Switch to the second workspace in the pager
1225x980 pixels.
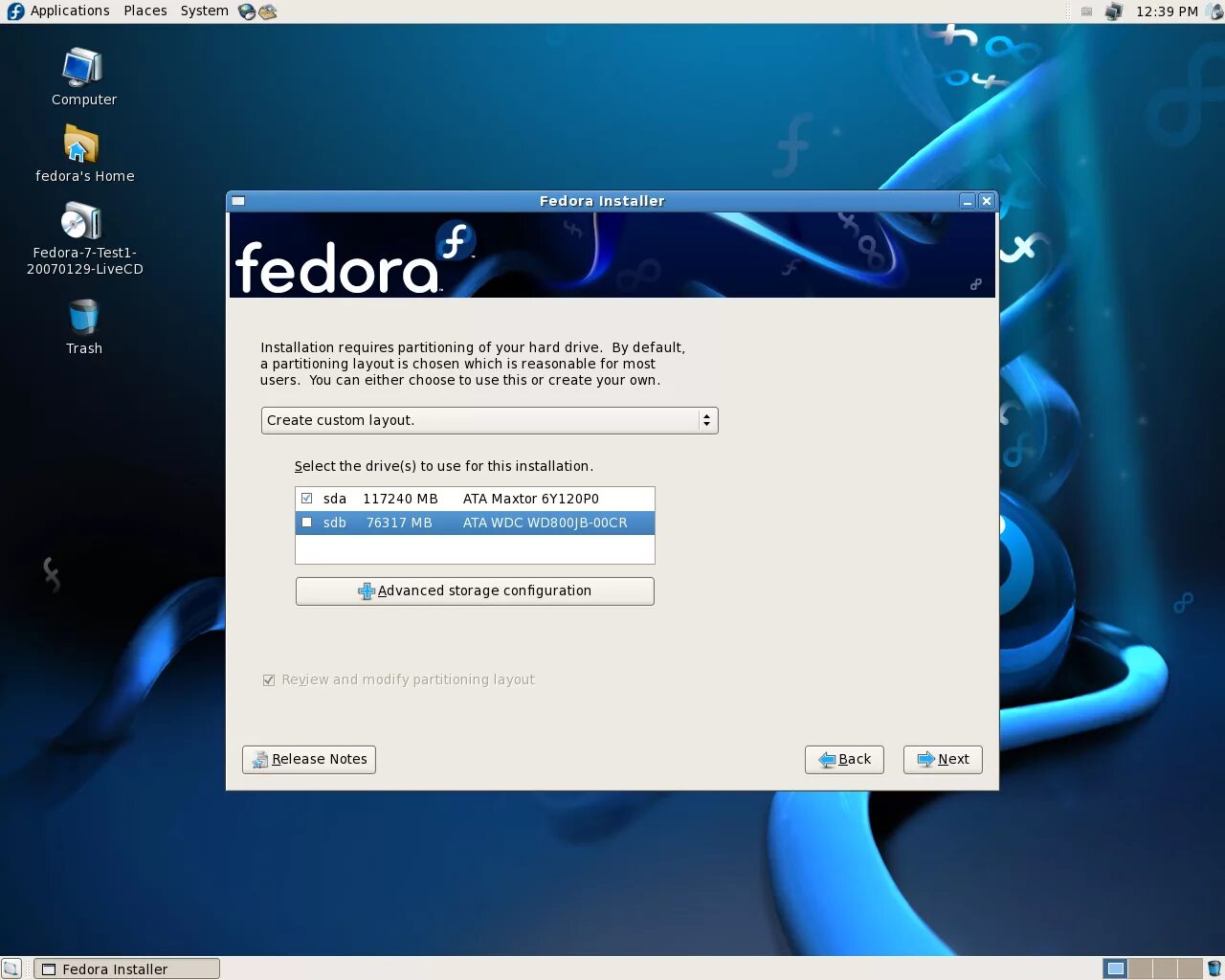[1140, 969]
